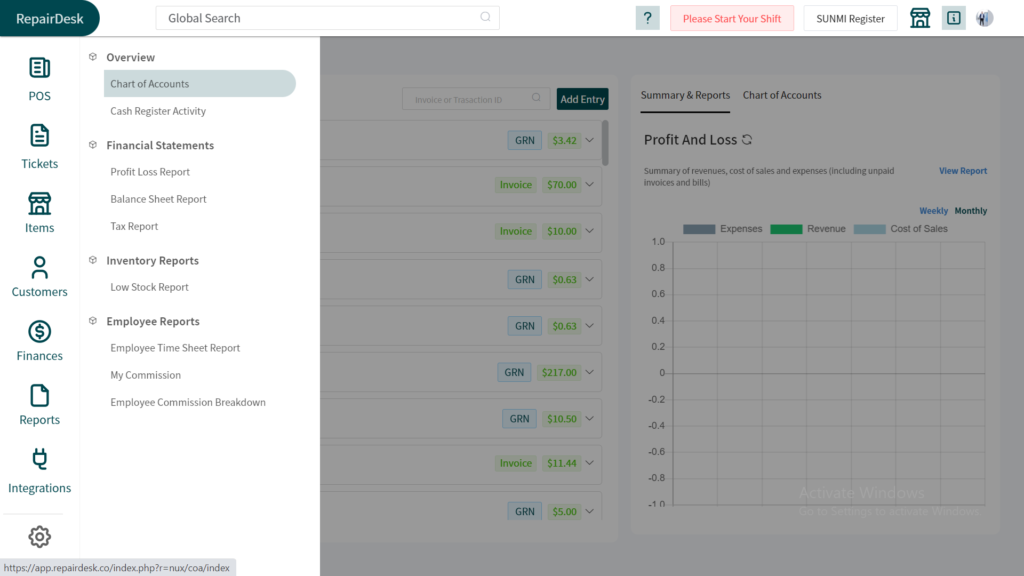This screenshot has height=576, width=1024.
Task: Open Employee Commission Breakdown menu item
Action: tap(188, 402)
